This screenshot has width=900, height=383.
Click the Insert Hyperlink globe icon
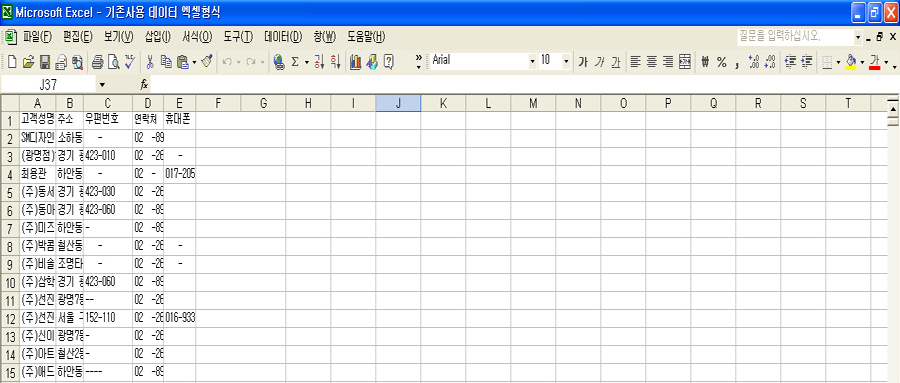pos(279,61)
